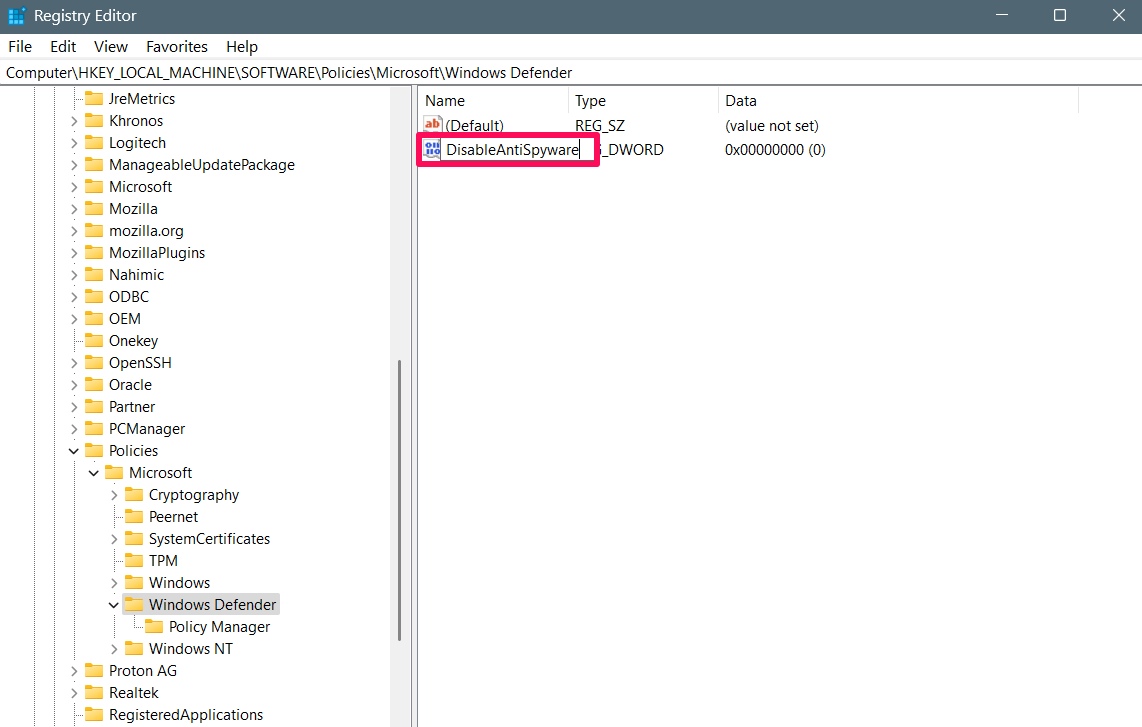Click the Peernet folder icon
This screenshot has width=1142, height=727.
(x=134, y=516)
